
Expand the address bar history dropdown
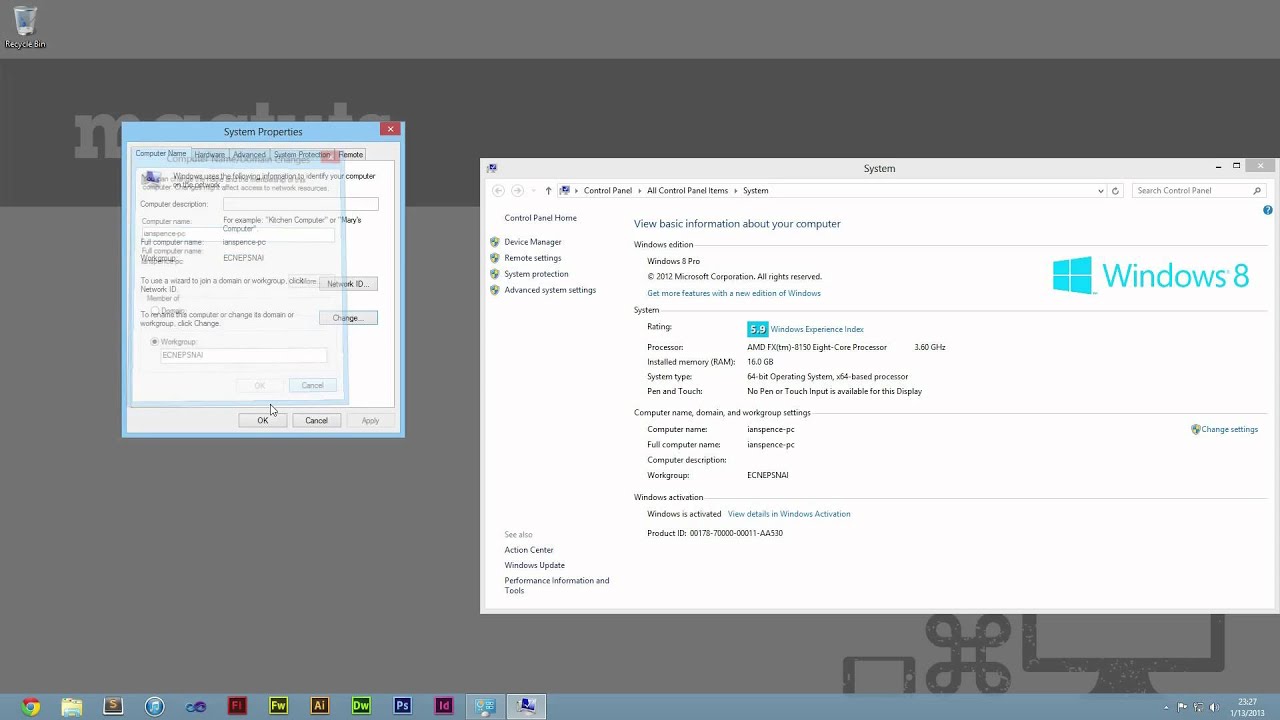tap(1101, 190)
